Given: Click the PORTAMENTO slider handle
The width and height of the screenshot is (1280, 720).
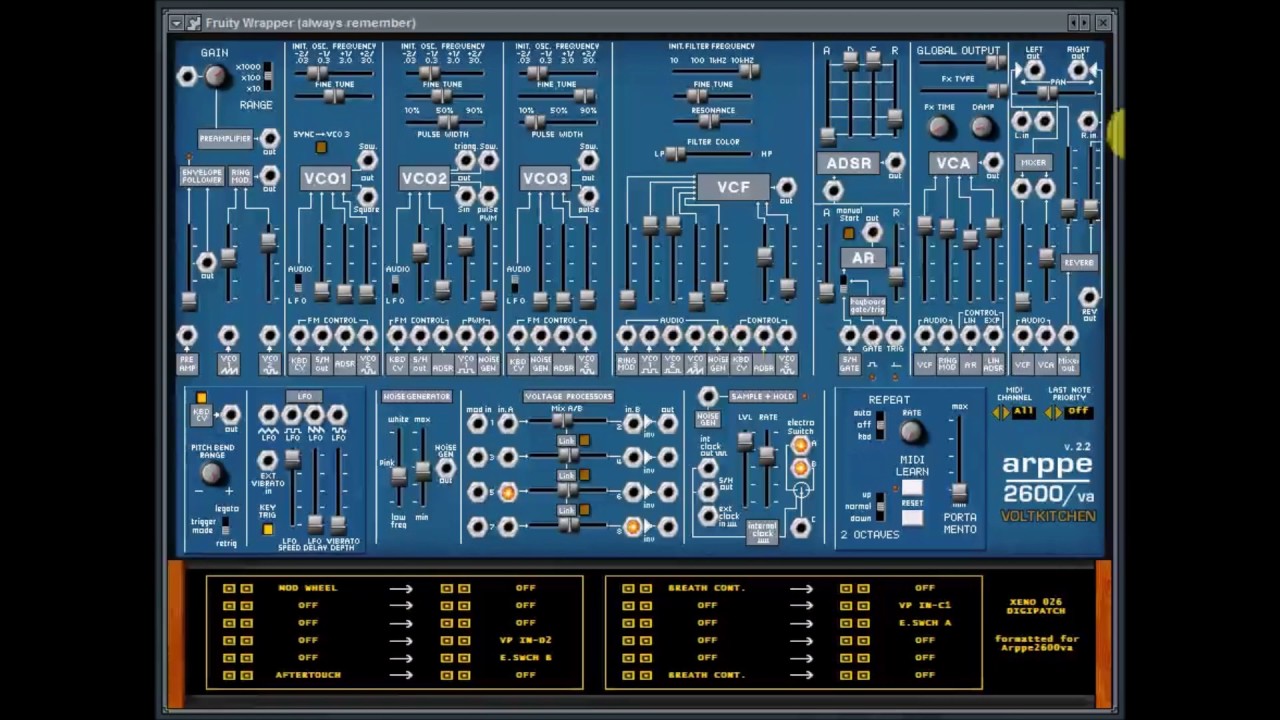Looking at the screenshot, I should 960,493.
